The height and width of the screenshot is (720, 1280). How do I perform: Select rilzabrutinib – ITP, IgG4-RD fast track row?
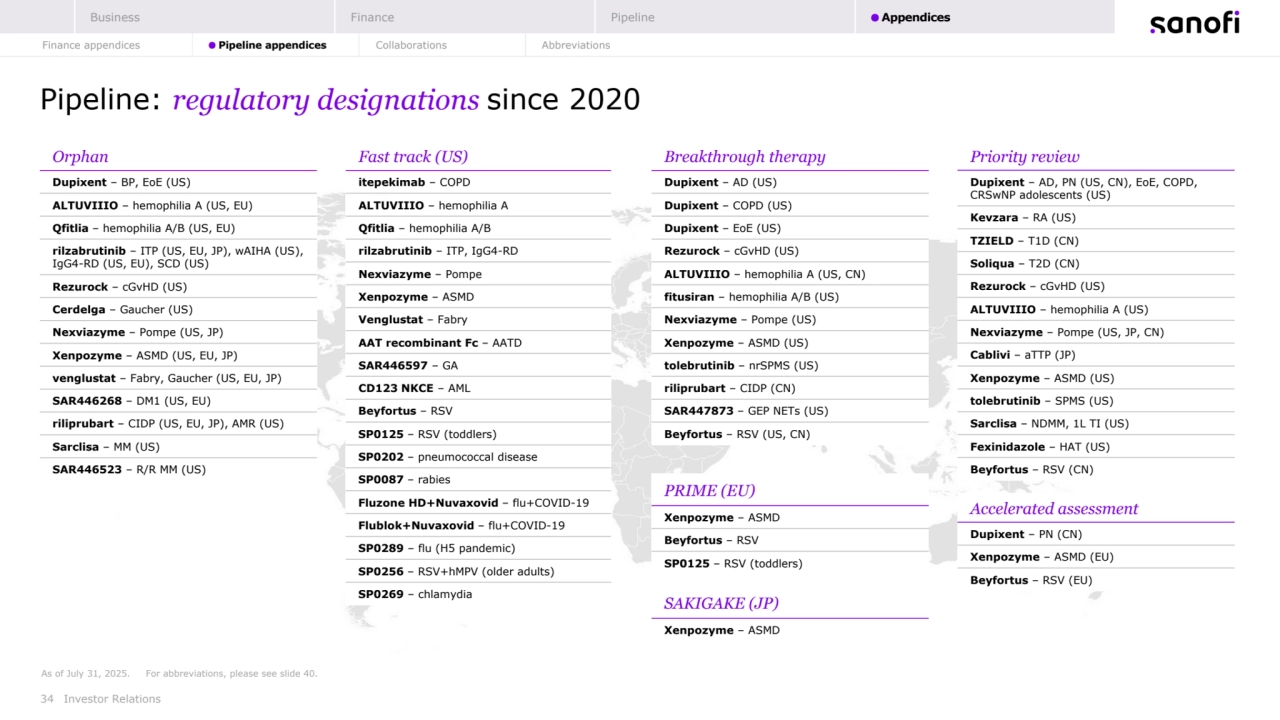478,251
